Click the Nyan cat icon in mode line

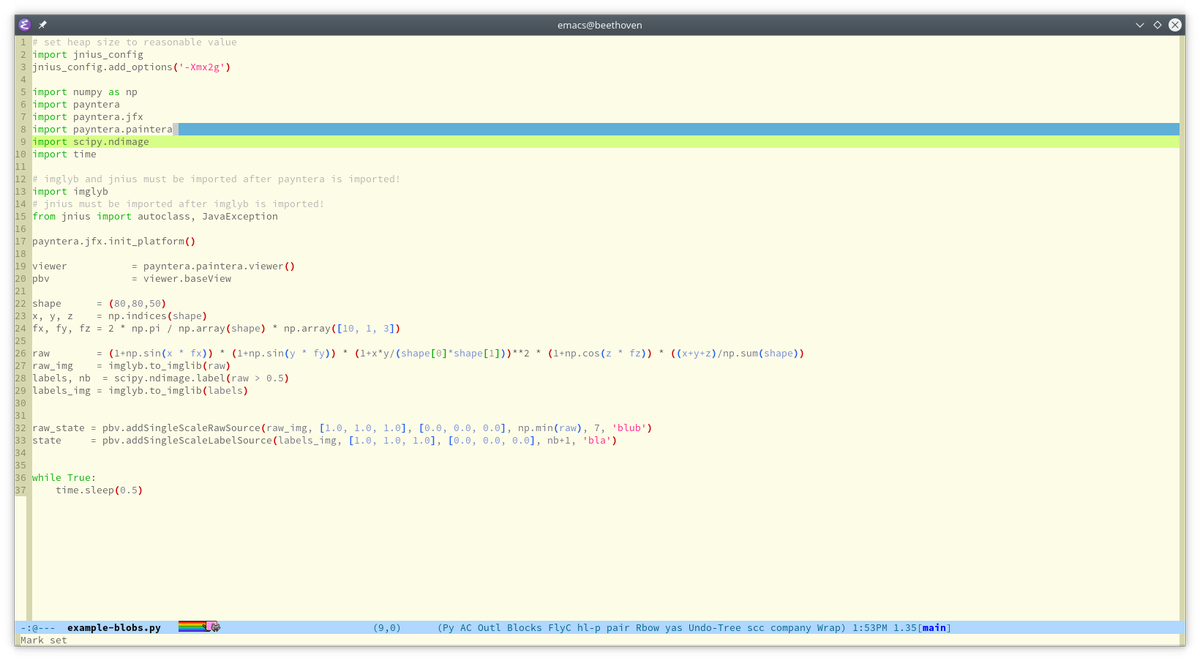[x=200, y=627]
